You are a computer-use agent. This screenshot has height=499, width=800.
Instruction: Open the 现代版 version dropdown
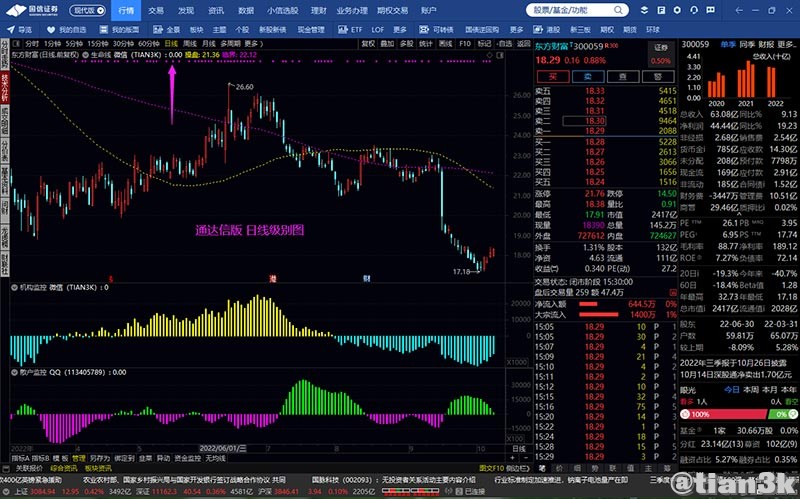pos(88,10)
